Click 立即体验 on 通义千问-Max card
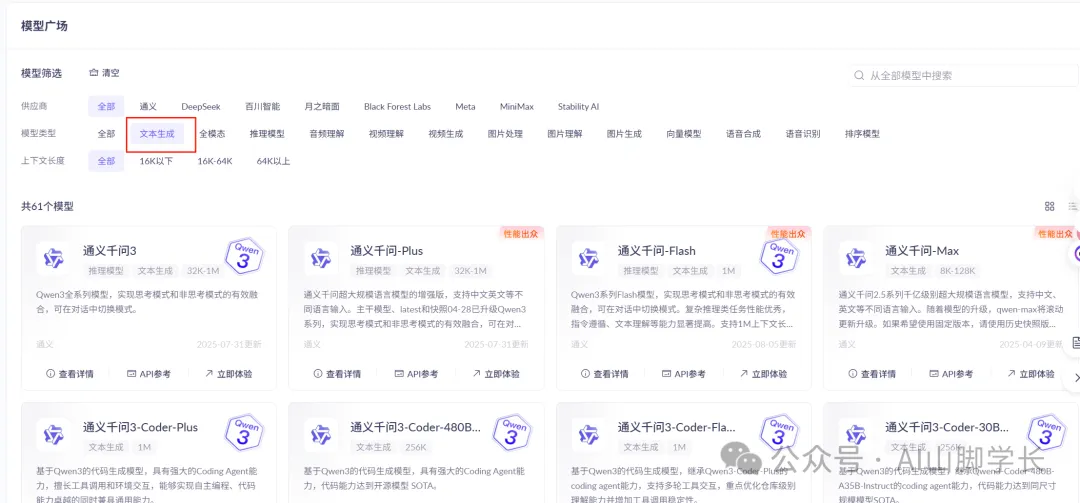 (1030, 374)
